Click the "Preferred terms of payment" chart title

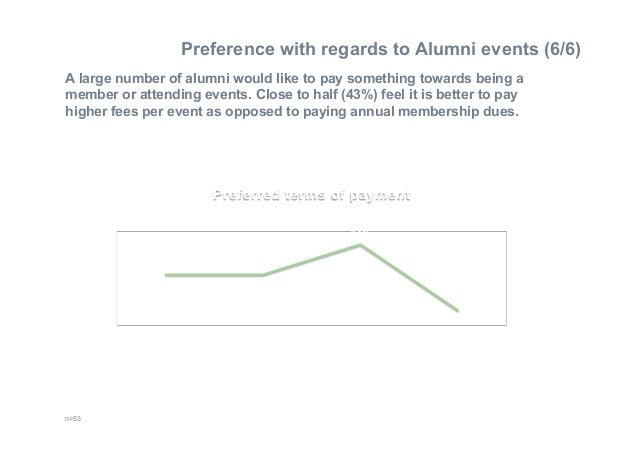pos(311,195)
